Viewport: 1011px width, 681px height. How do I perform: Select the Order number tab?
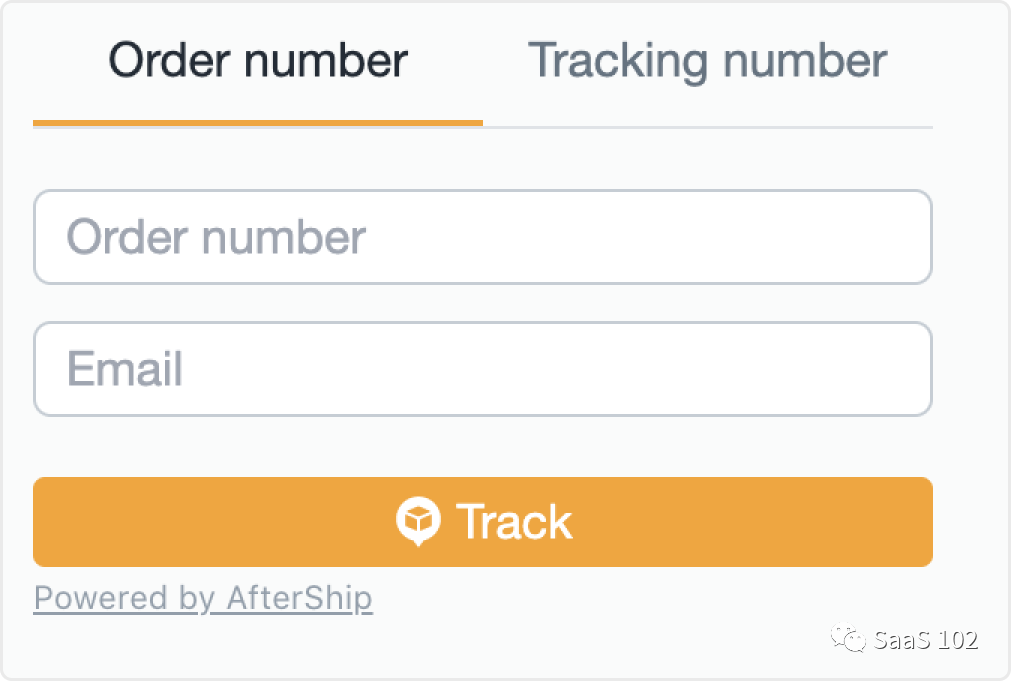(x=258, y=61)
